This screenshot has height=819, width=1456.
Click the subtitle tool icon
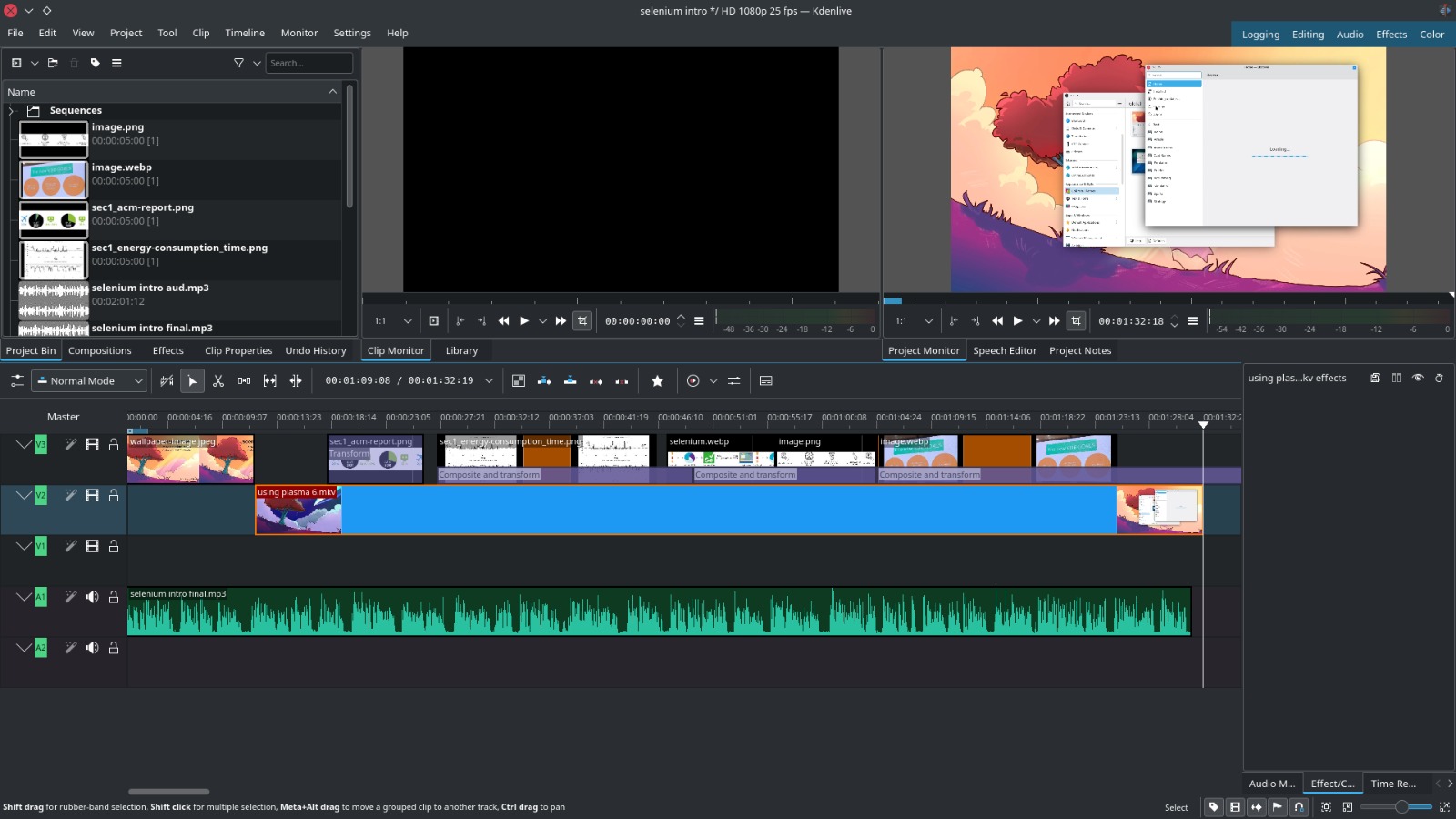766,381
